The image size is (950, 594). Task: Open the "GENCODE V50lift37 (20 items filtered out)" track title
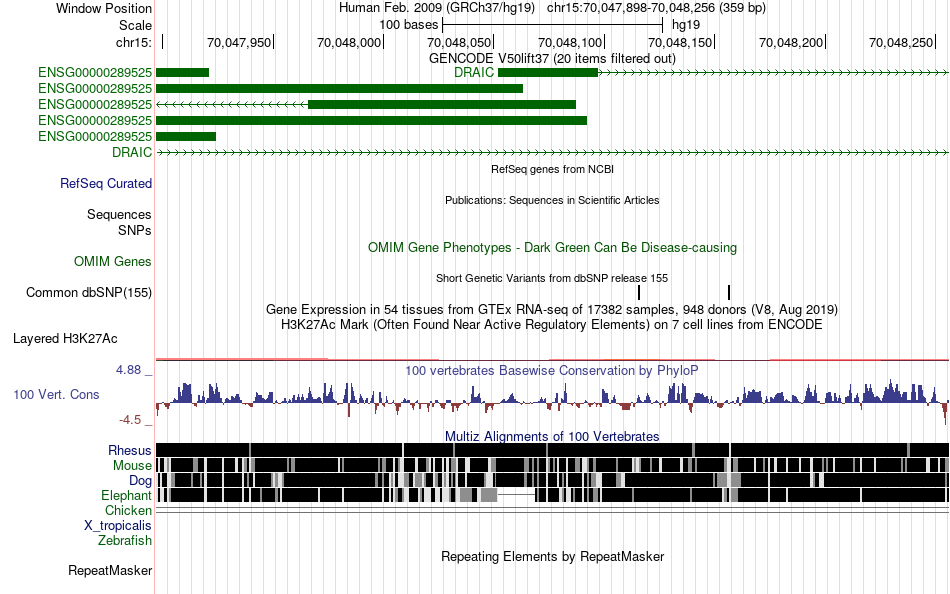[x=552, y=58]
